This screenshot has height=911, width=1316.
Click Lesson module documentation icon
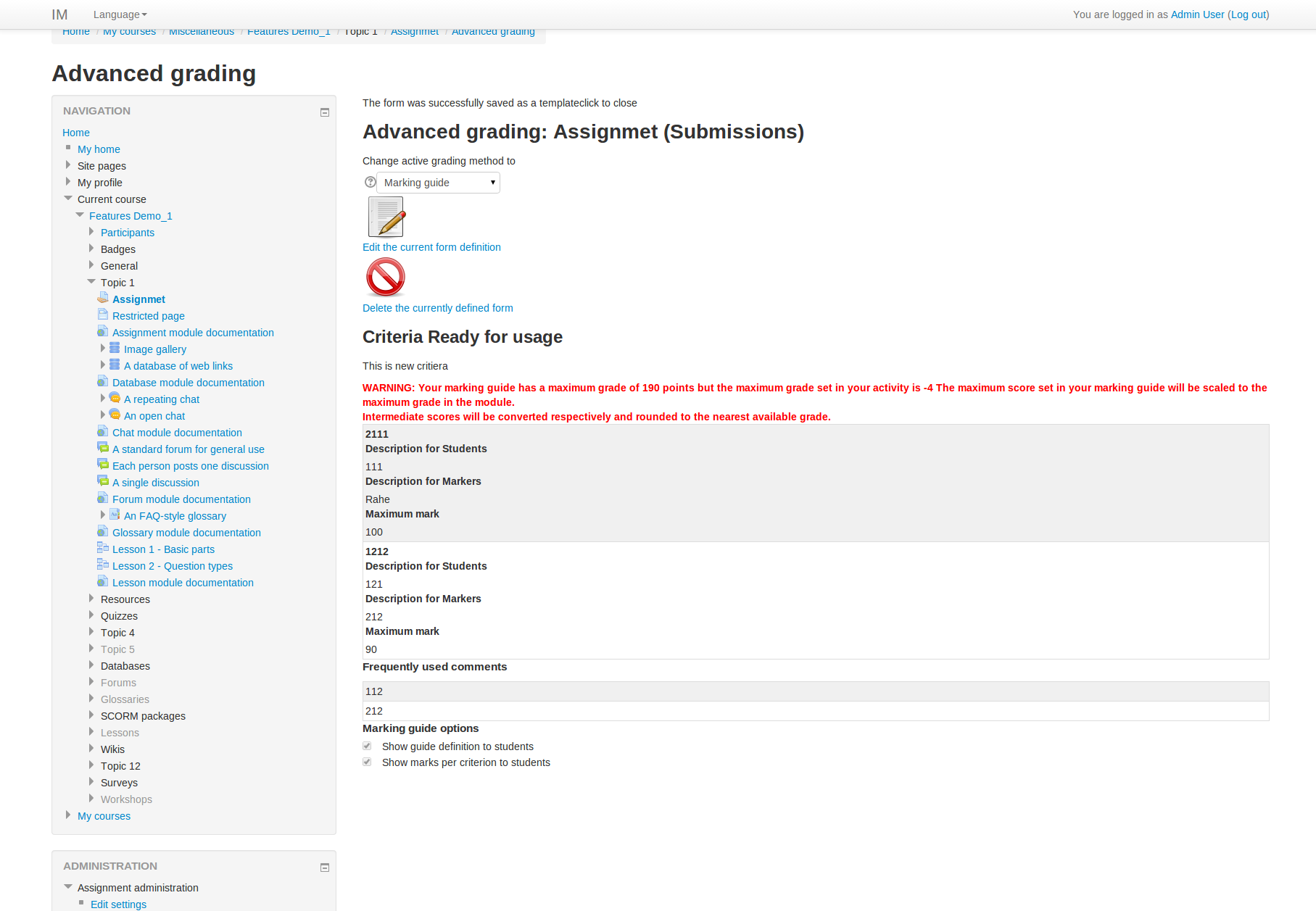pyautogui.click(x=103, y=581)
